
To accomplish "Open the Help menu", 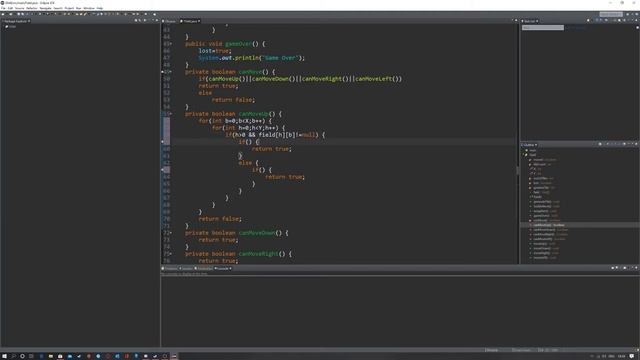I will tap(100, 8).
